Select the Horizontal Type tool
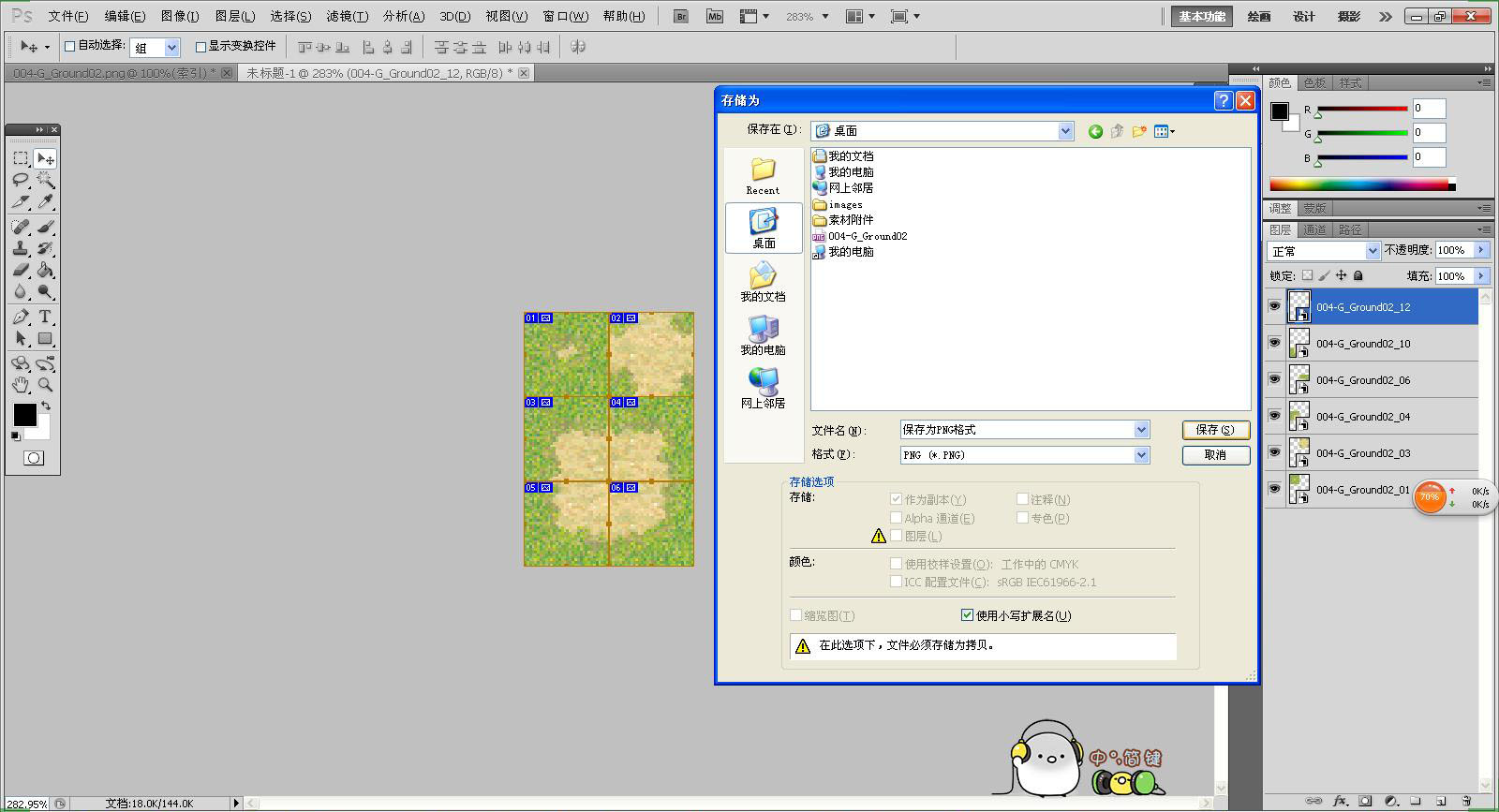Image resolution: width=1499 pixels, height=812 pixels. coord(45,317)
